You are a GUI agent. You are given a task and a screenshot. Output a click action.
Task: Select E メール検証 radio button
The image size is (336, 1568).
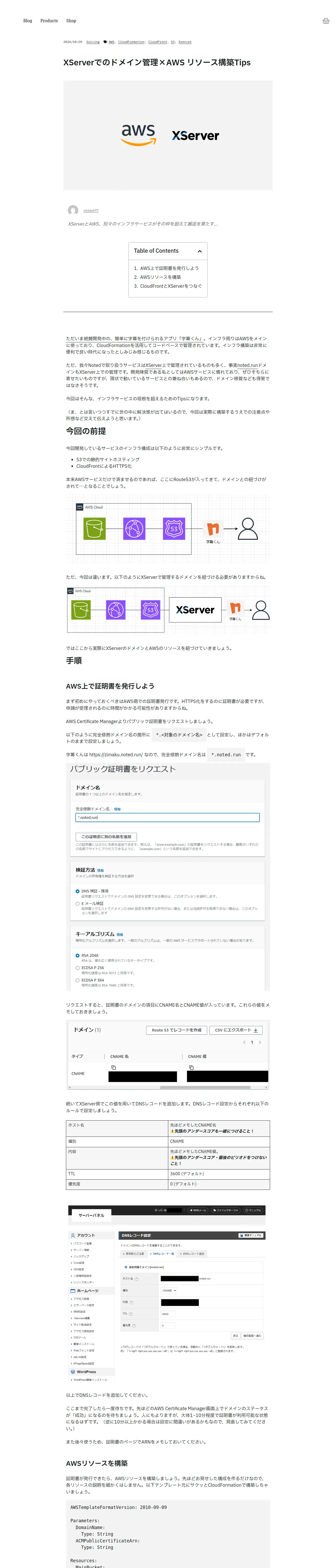point(77,904)
